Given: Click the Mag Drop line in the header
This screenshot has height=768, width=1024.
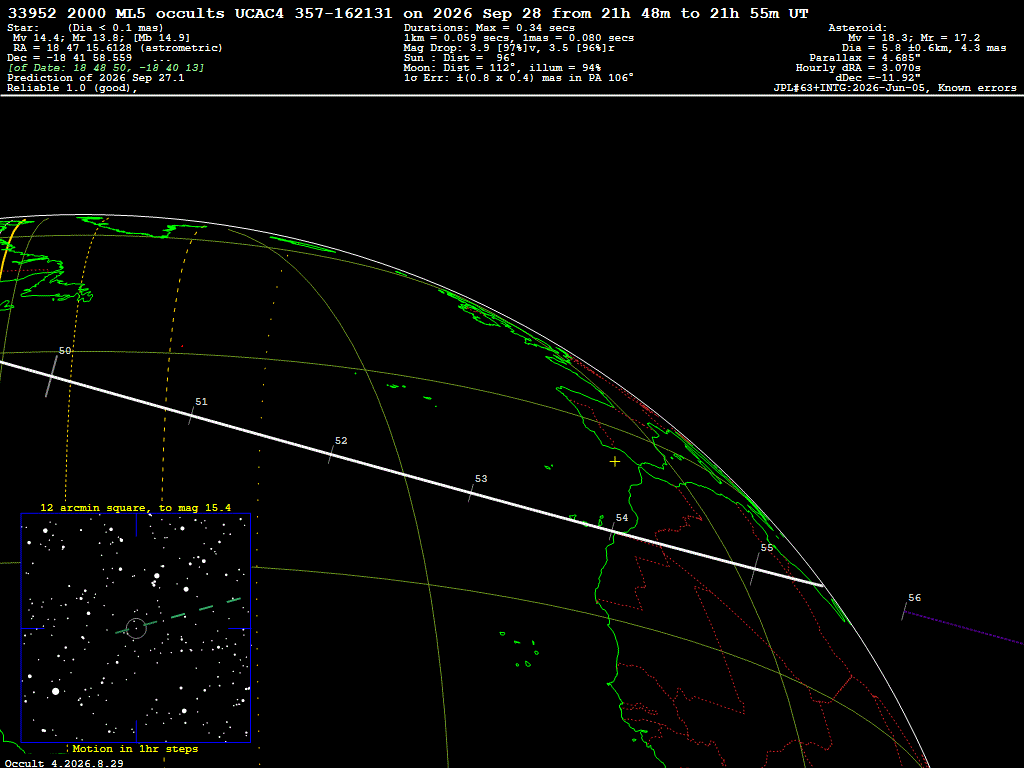Looking at the screenshot, I should 509,48.
